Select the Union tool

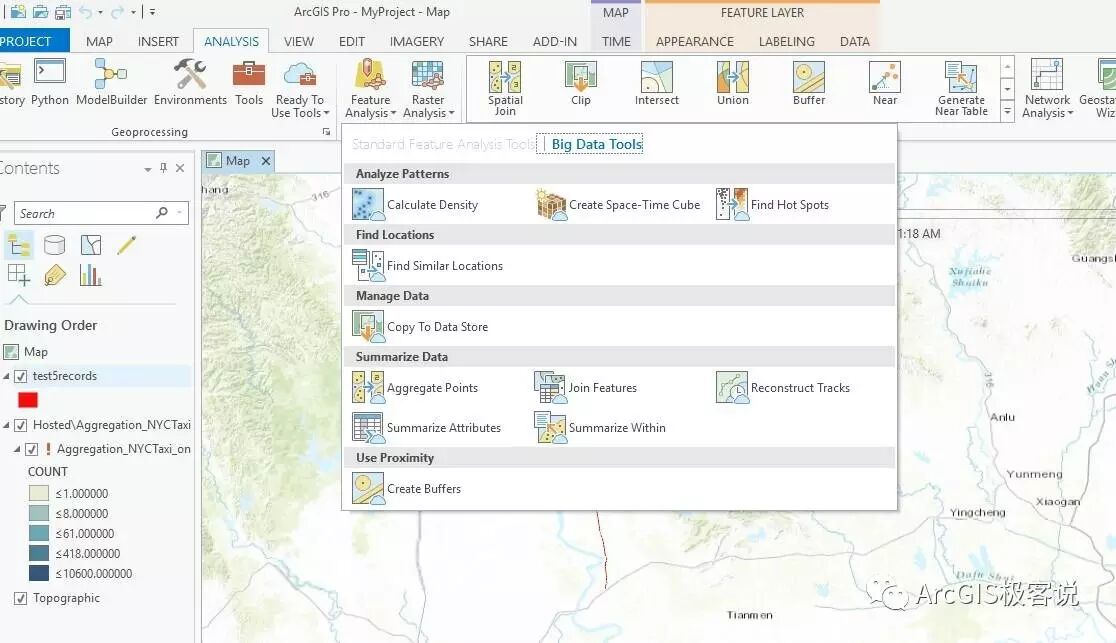click(x=732, y=84)
